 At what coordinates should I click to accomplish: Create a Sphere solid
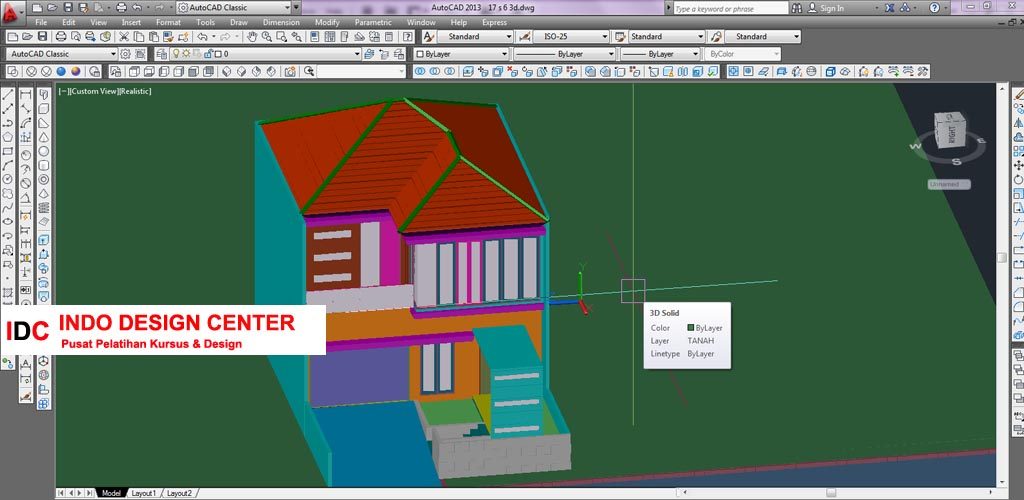click(x=43, y=151)
